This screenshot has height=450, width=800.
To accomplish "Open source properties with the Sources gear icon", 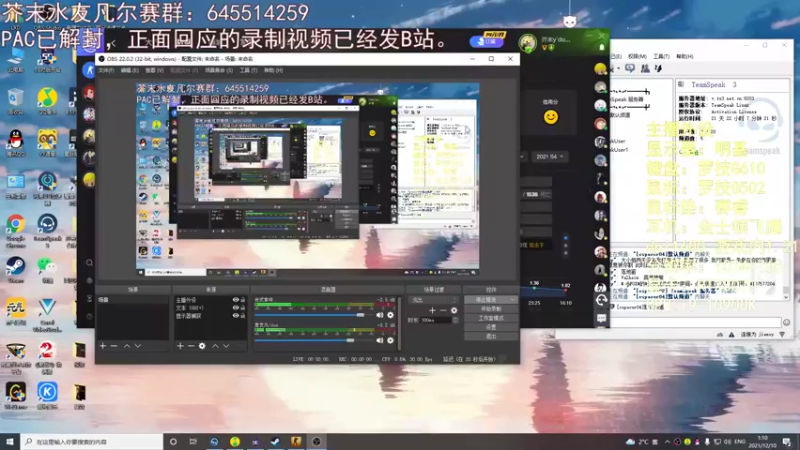I will tap(202, 346).
